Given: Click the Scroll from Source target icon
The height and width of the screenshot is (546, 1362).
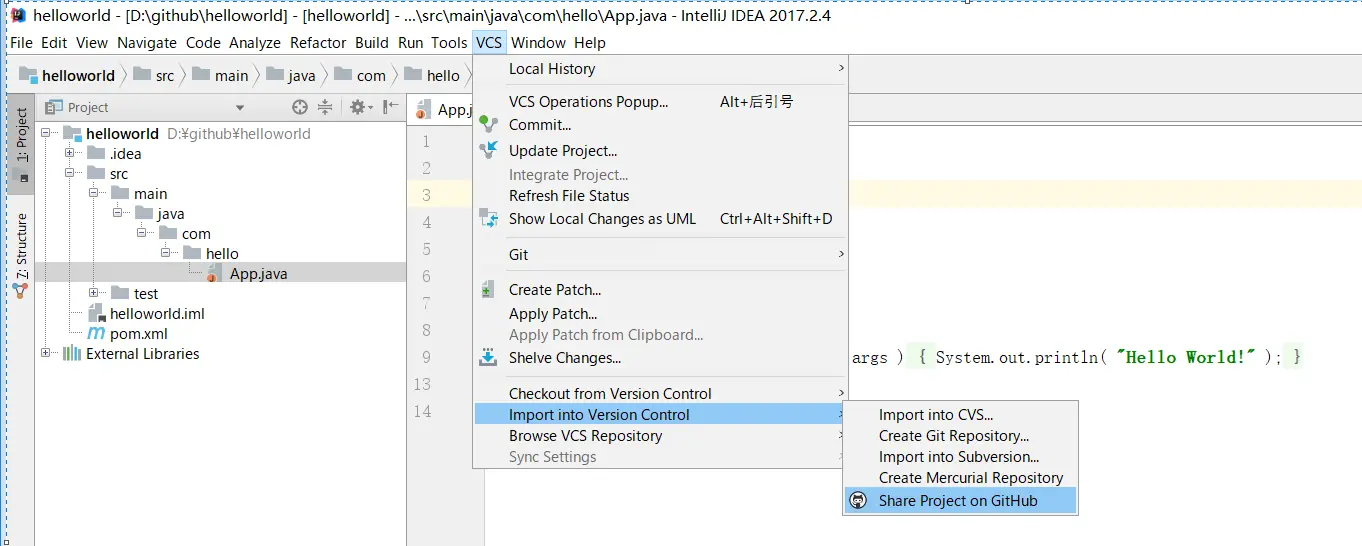Looking at the screenshot, I should coord(299,107).
